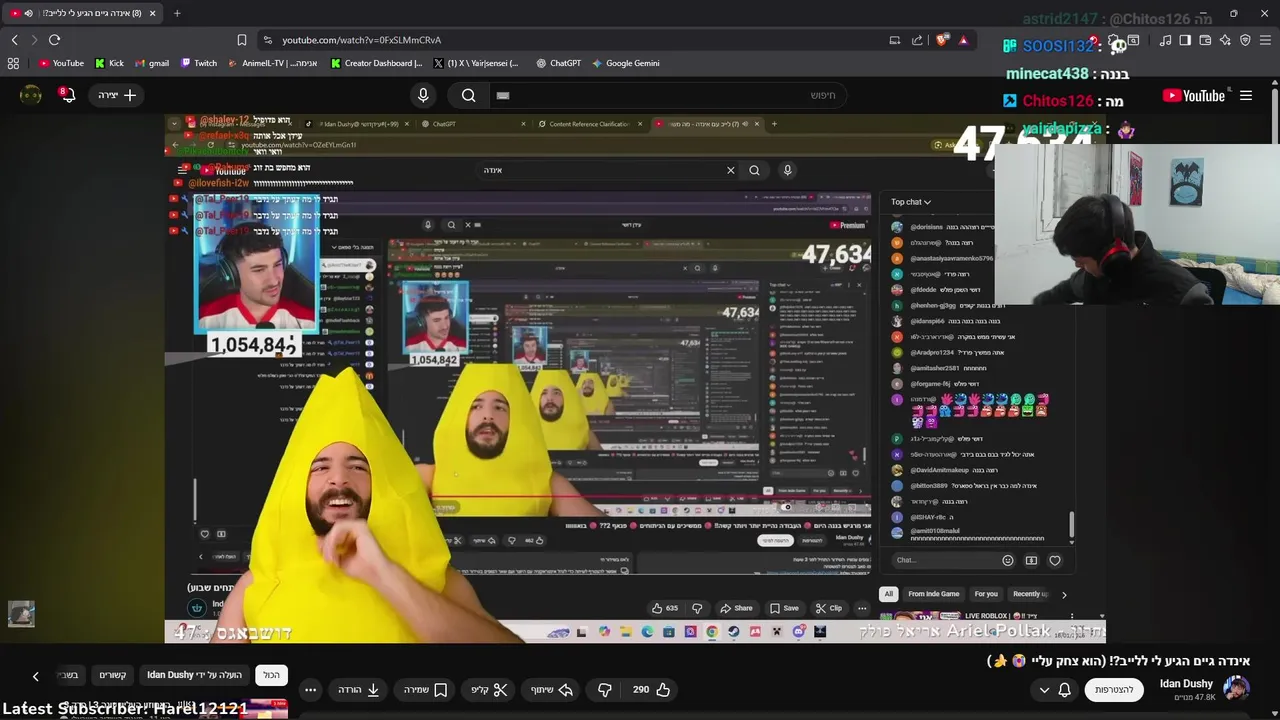The width and height of the screenshot is (1280, 720).
Task: Open the Leo AI sparkle icon
Action: coord(1225,40)
